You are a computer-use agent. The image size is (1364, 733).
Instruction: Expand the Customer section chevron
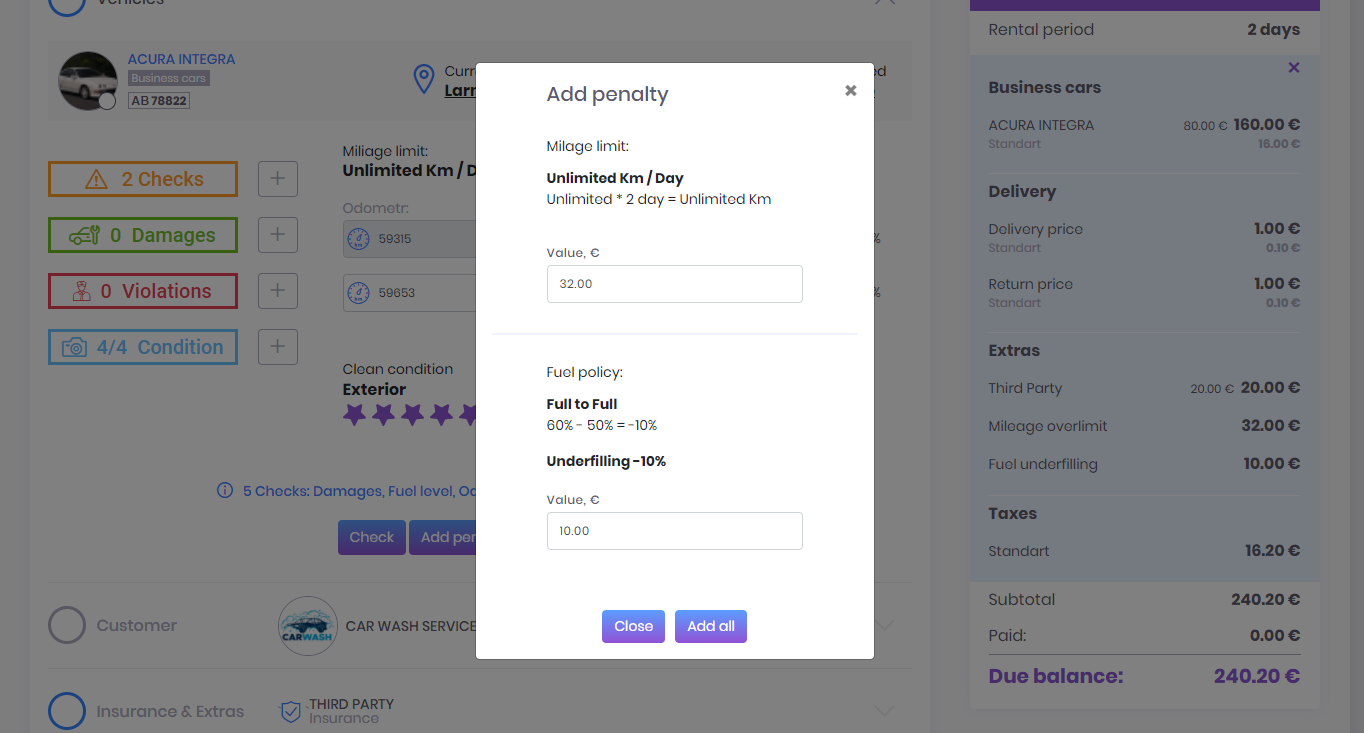tap(885, 625)
